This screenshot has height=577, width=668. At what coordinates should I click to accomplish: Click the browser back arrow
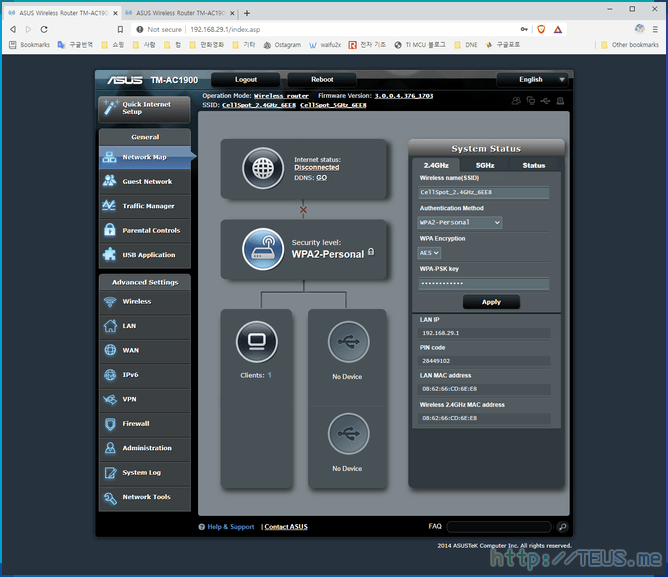pos(13,29)
